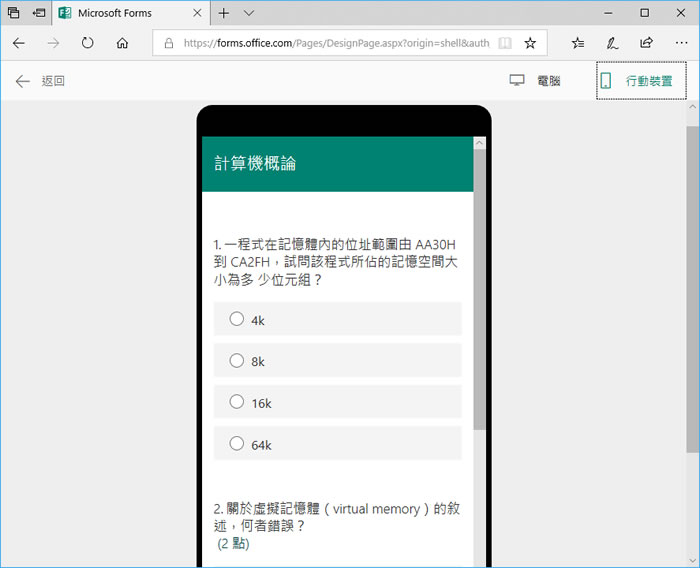Click the page scroll down arrow
This screenshot has width=700, height=568.
[x=692, y=560]
